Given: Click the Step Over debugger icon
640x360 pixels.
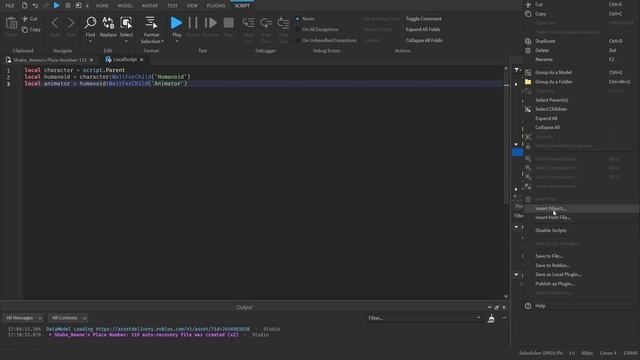Looking at the screenshot, I should tap(266, 23).
